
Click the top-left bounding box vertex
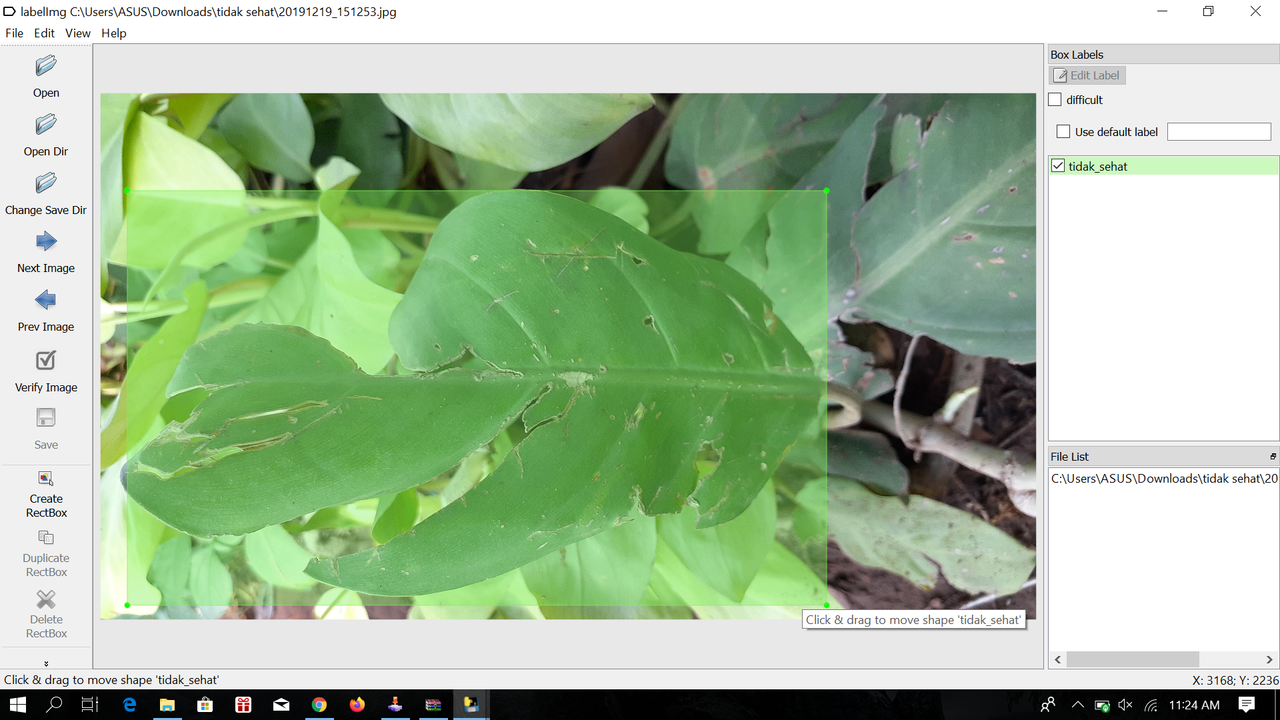[x=127, y=190]
